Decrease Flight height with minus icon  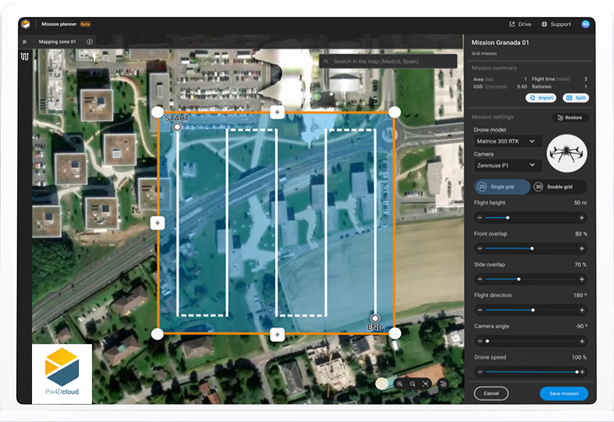[x=480, y=218]
